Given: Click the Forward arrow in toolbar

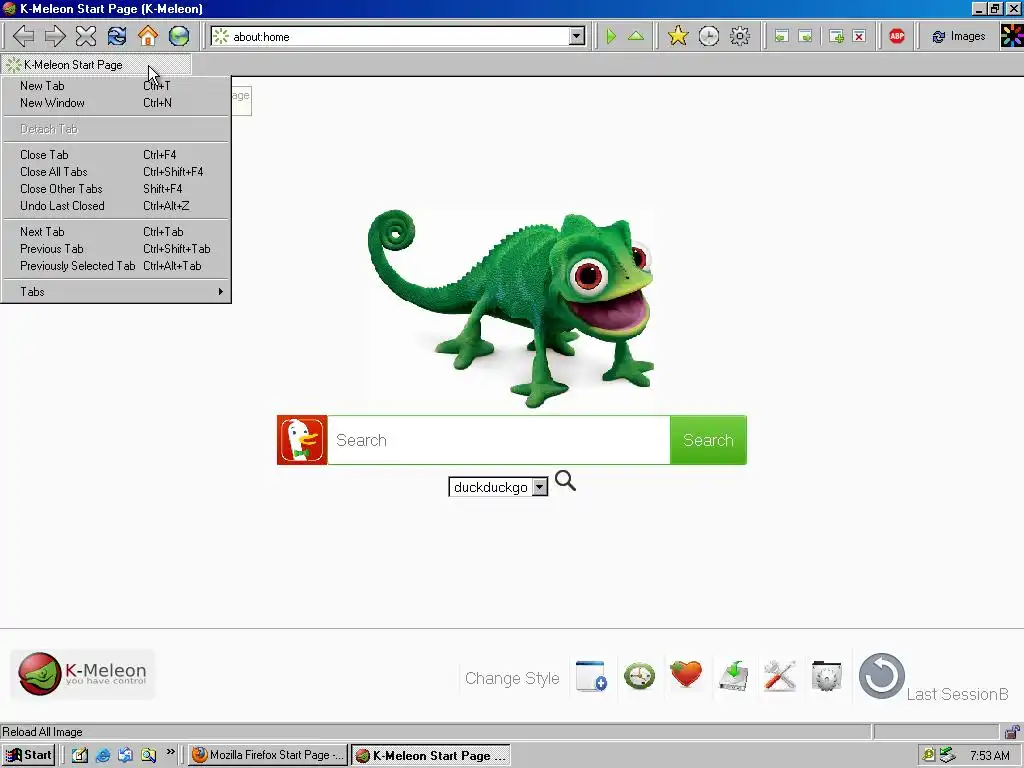Looking at the screenshot, I should click(55, 36).
